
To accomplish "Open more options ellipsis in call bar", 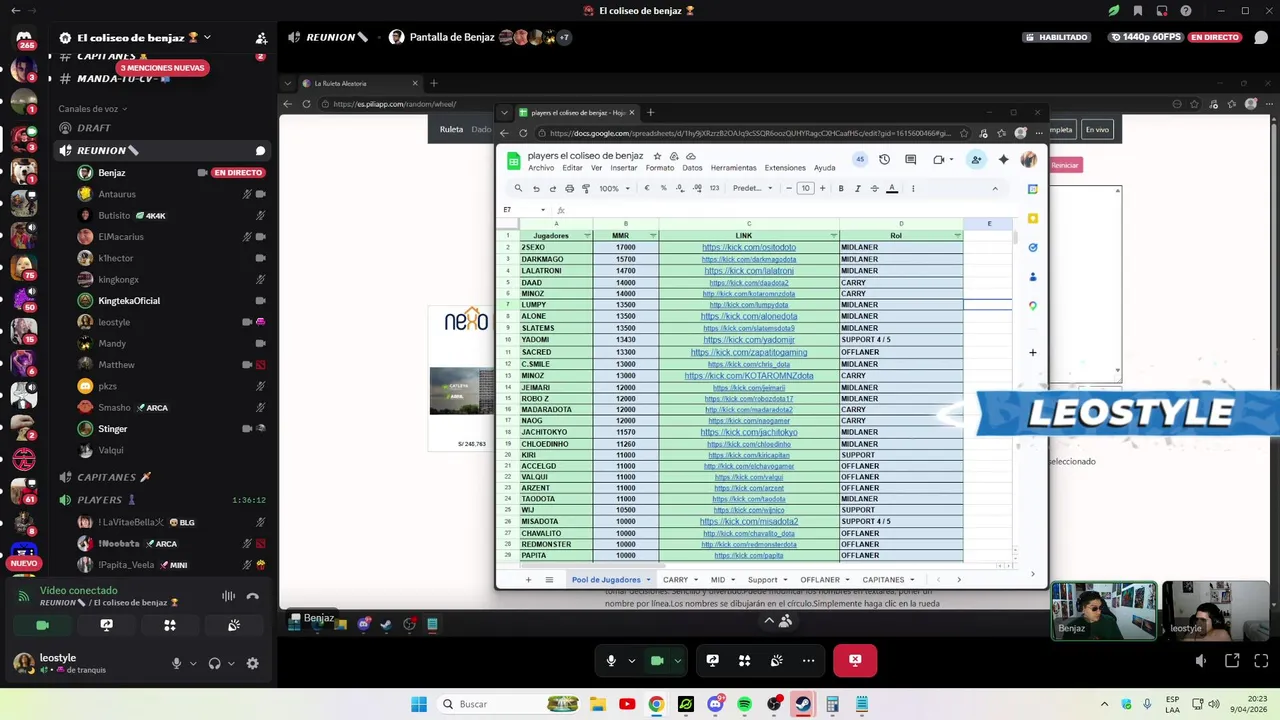I will pos(808,660).
